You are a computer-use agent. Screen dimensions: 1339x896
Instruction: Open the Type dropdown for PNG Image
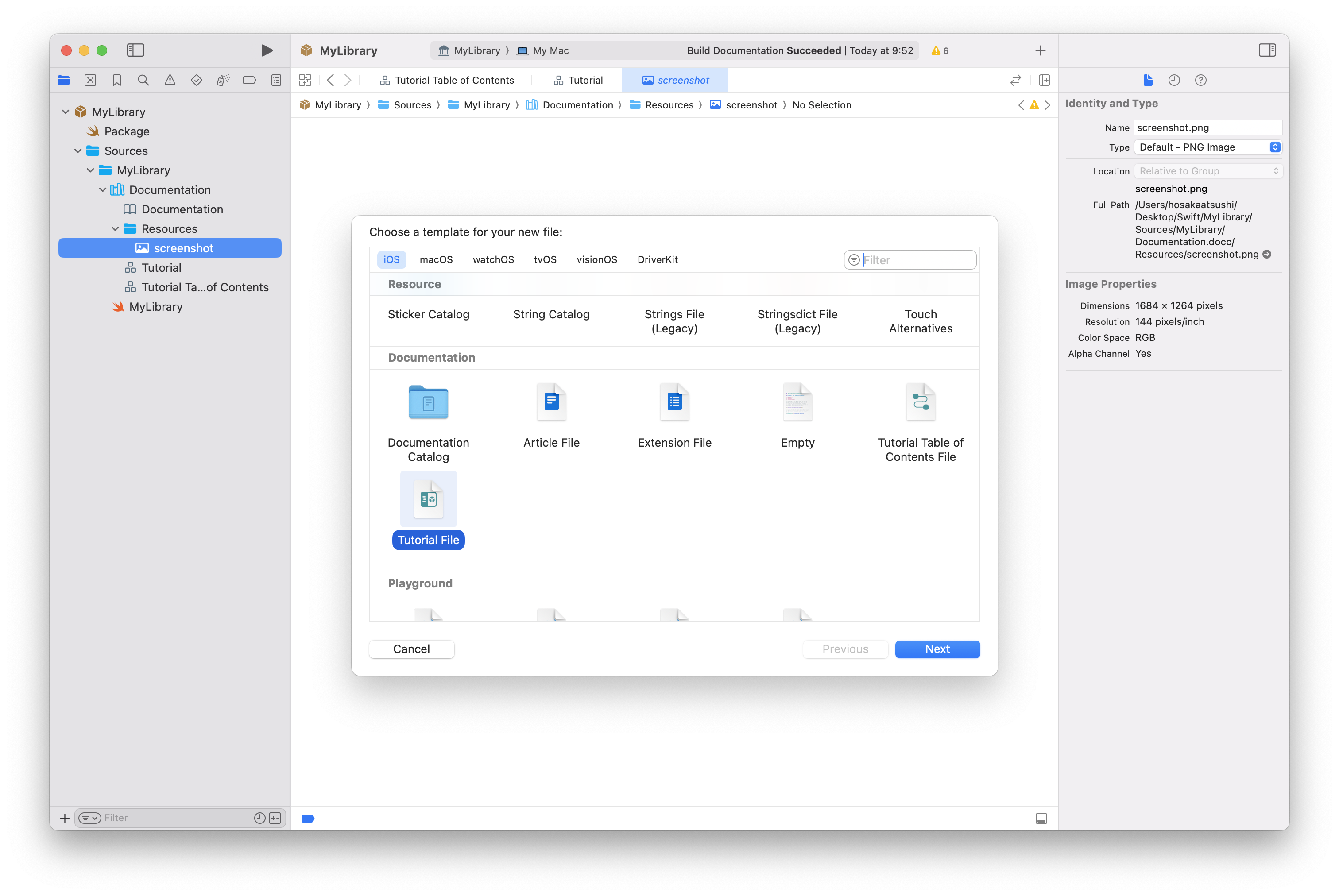click(1207, 147)
